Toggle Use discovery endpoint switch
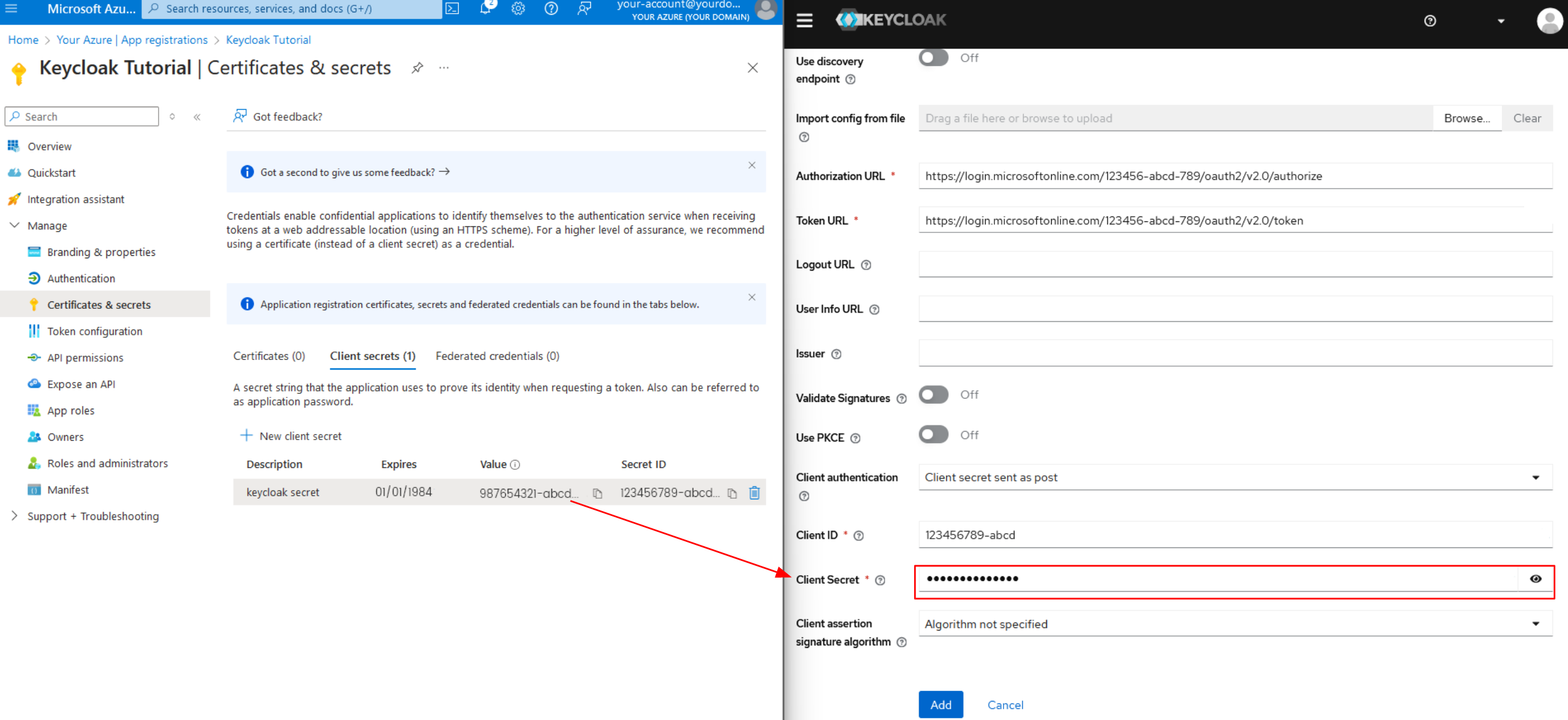Image resolution: width=1568 pixels, height=720 pixels. (933, 58)
